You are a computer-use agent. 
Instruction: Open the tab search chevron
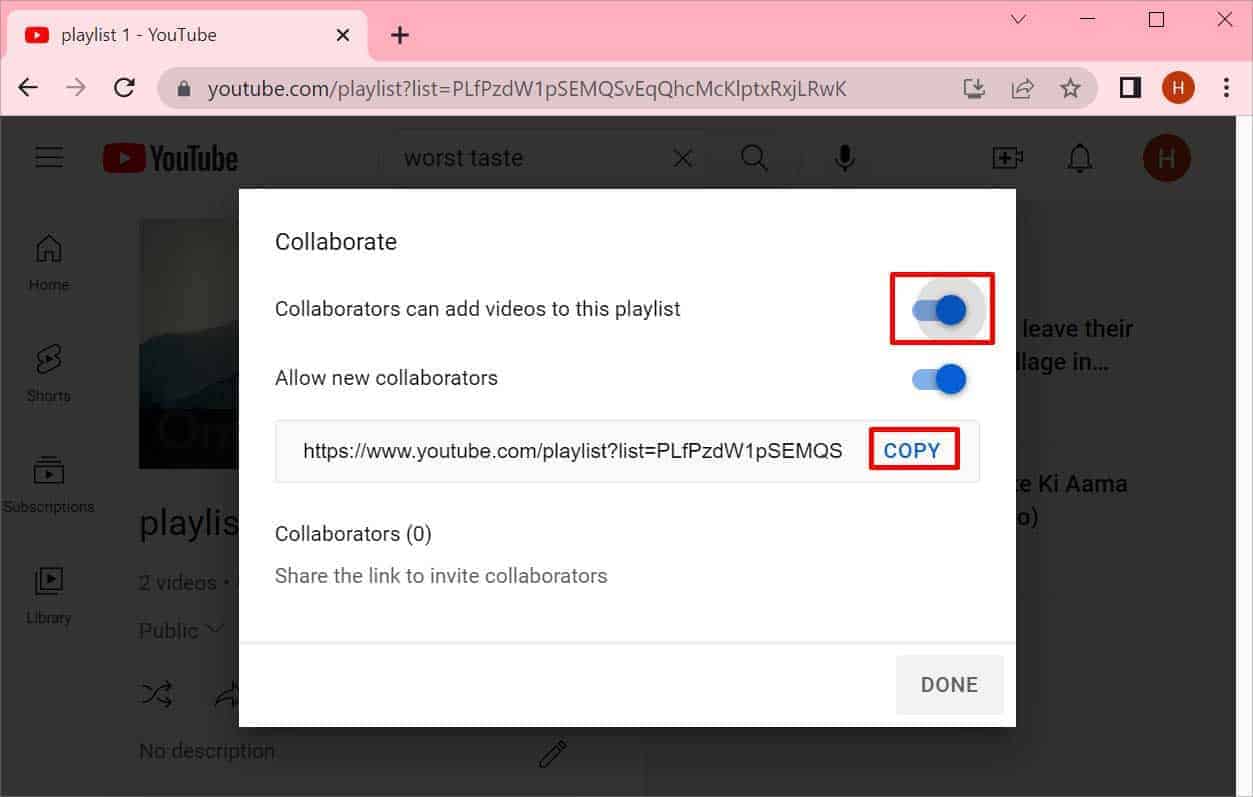tap(1018, 20)
